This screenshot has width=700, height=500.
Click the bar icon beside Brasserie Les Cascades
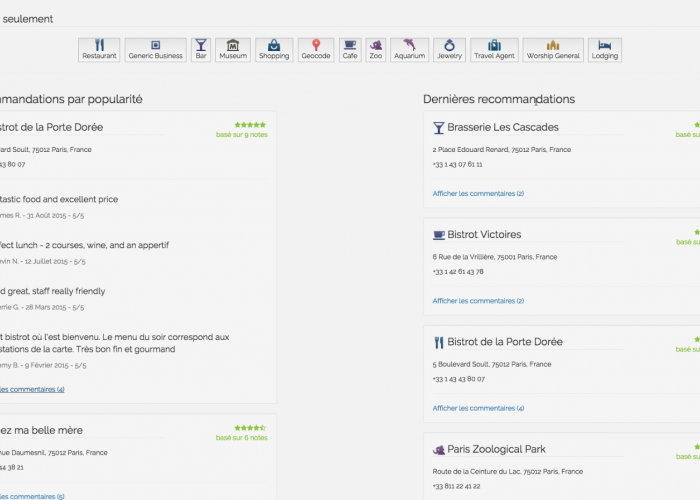(x=438, y=128)
